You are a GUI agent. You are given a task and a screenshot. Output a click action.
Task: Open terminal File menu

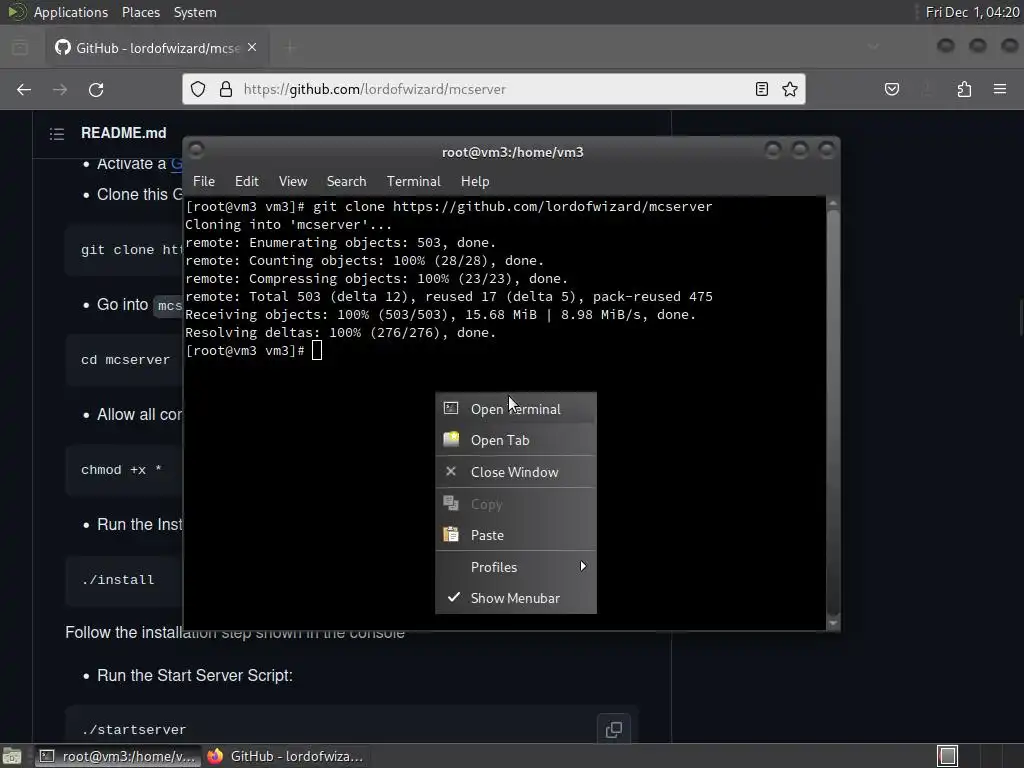pyautogui.click(x=204, y=182)
